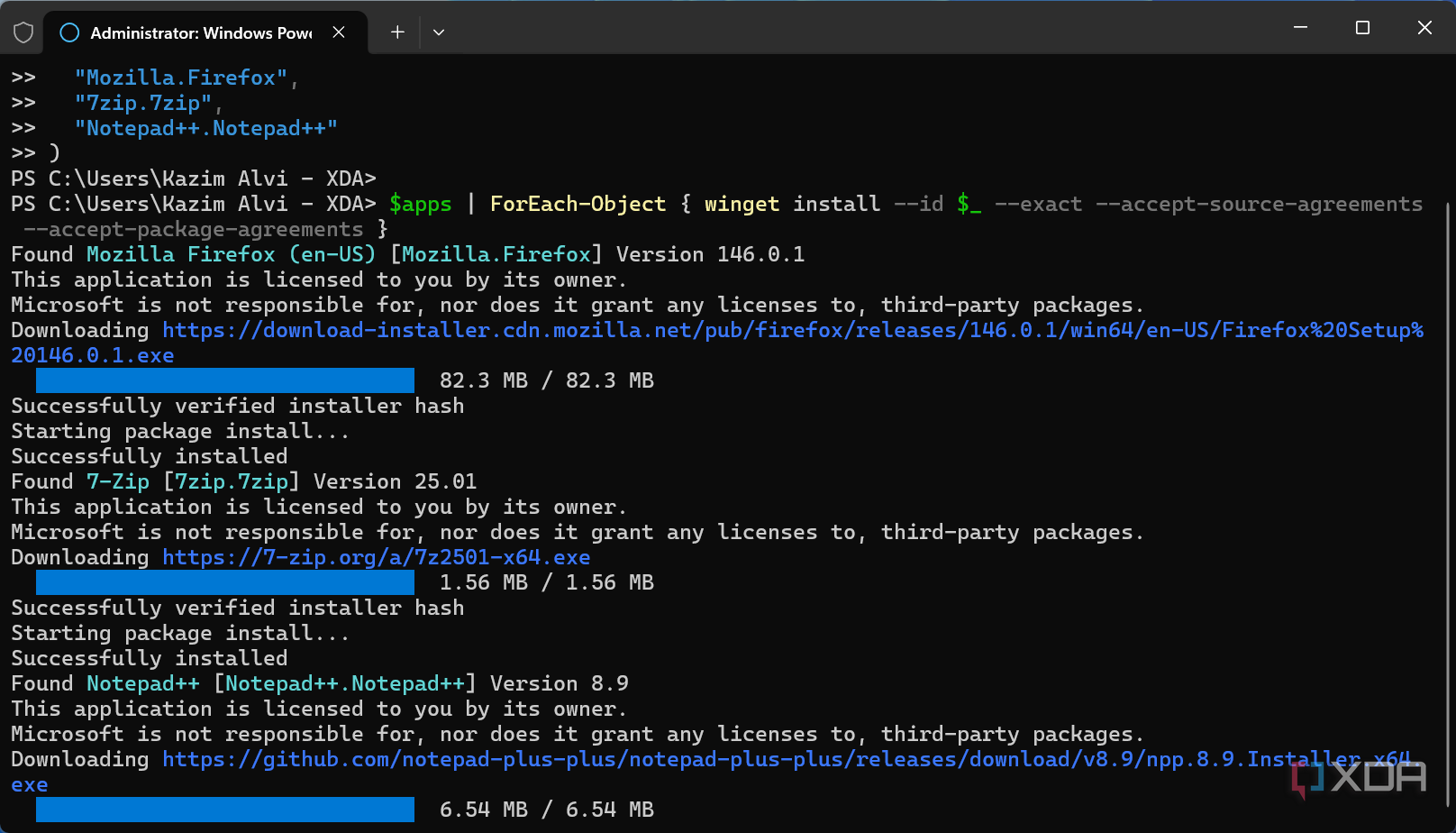
Task: Click the $apps variable in the command
Action: [420, 205]
